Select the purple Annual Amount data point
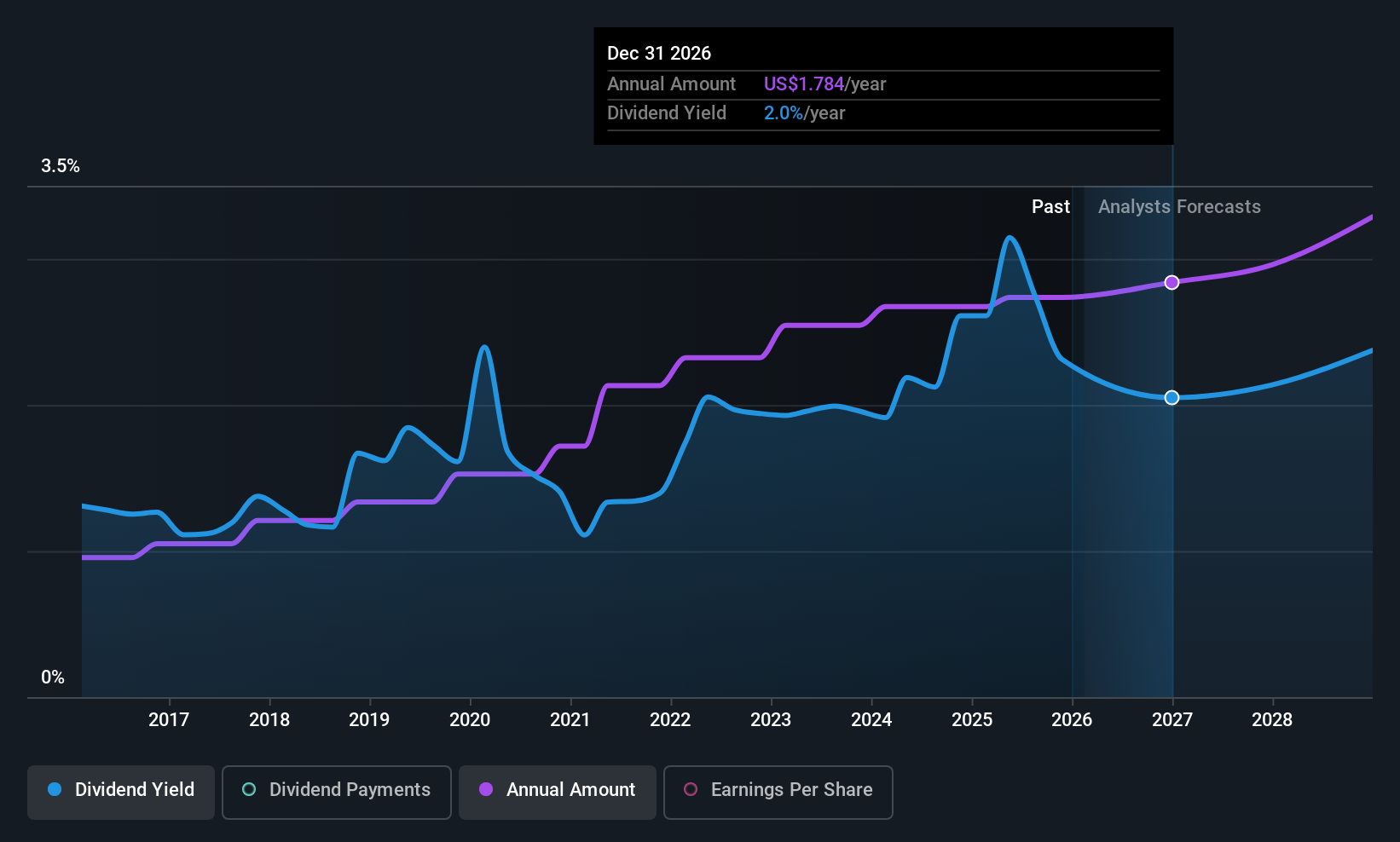Screen dimensions: 1400x842 (x=1172, y=282)
